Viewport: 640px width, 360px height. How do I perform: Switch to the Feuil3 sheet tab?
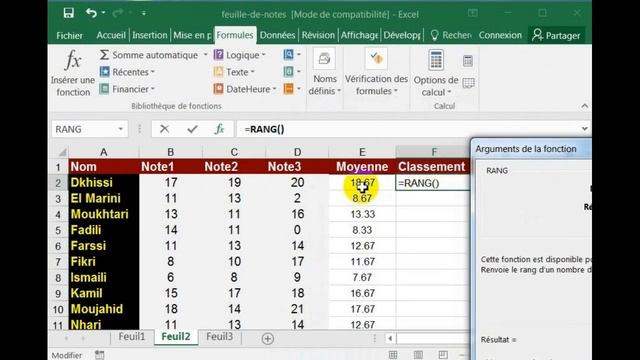(220, 337)
